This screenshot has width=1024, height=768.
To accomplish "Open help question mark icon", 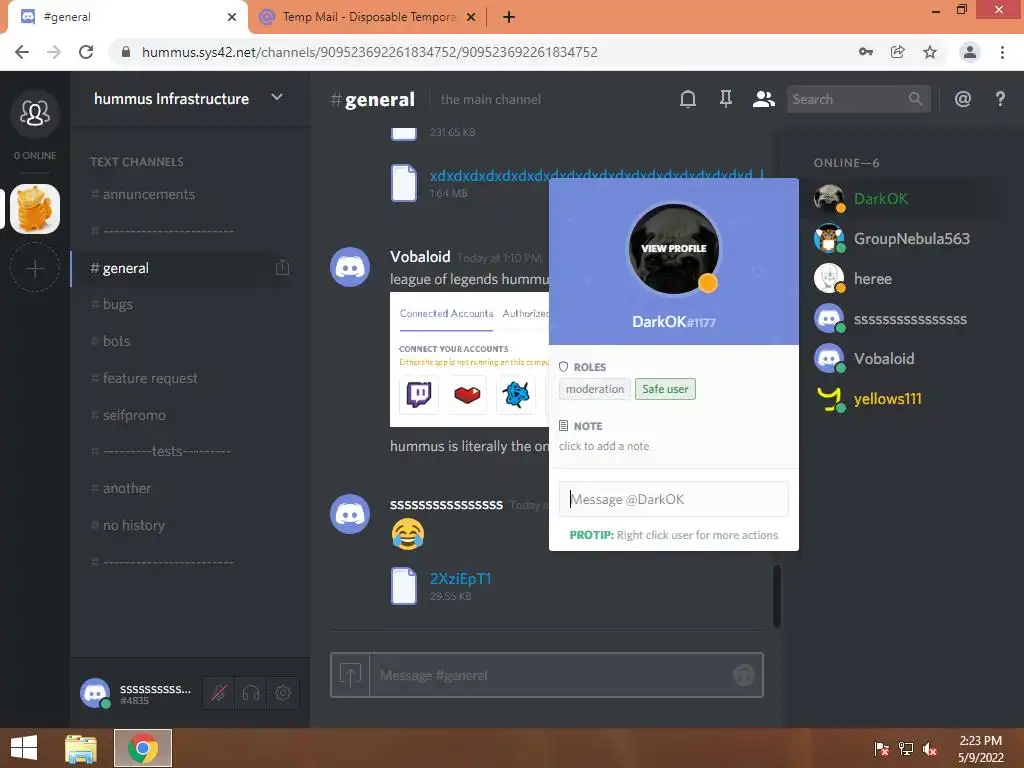I will 1000,99.
